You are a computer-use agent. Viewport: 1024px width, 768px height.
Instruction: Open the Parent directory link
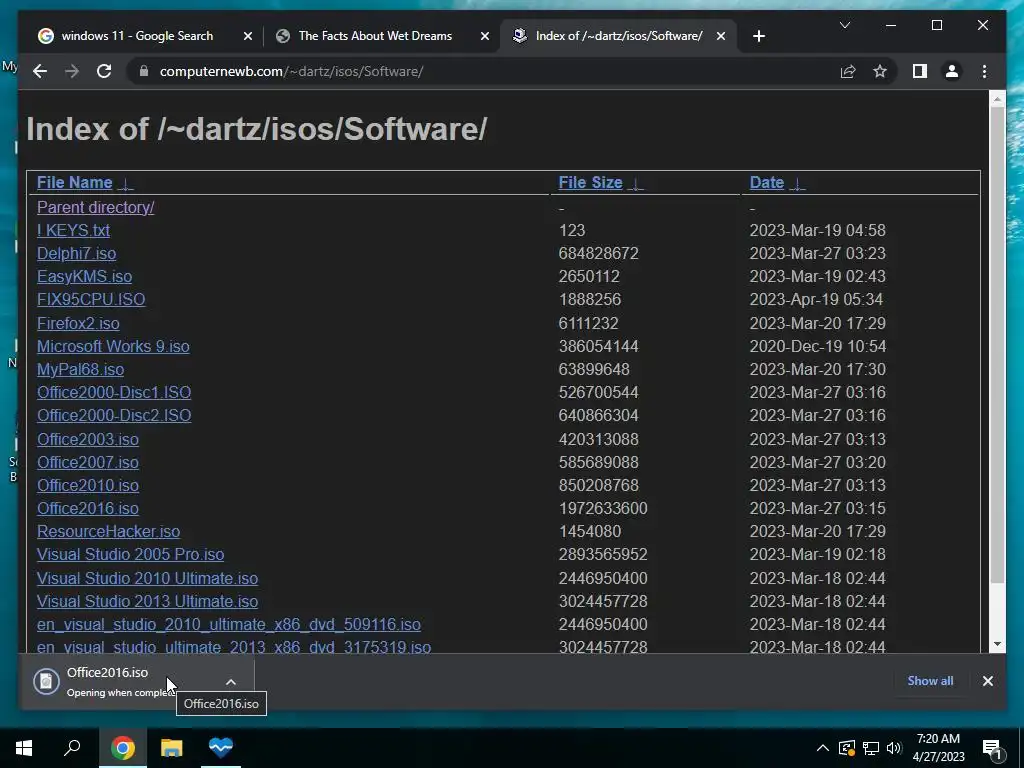[x=95, y=208]
